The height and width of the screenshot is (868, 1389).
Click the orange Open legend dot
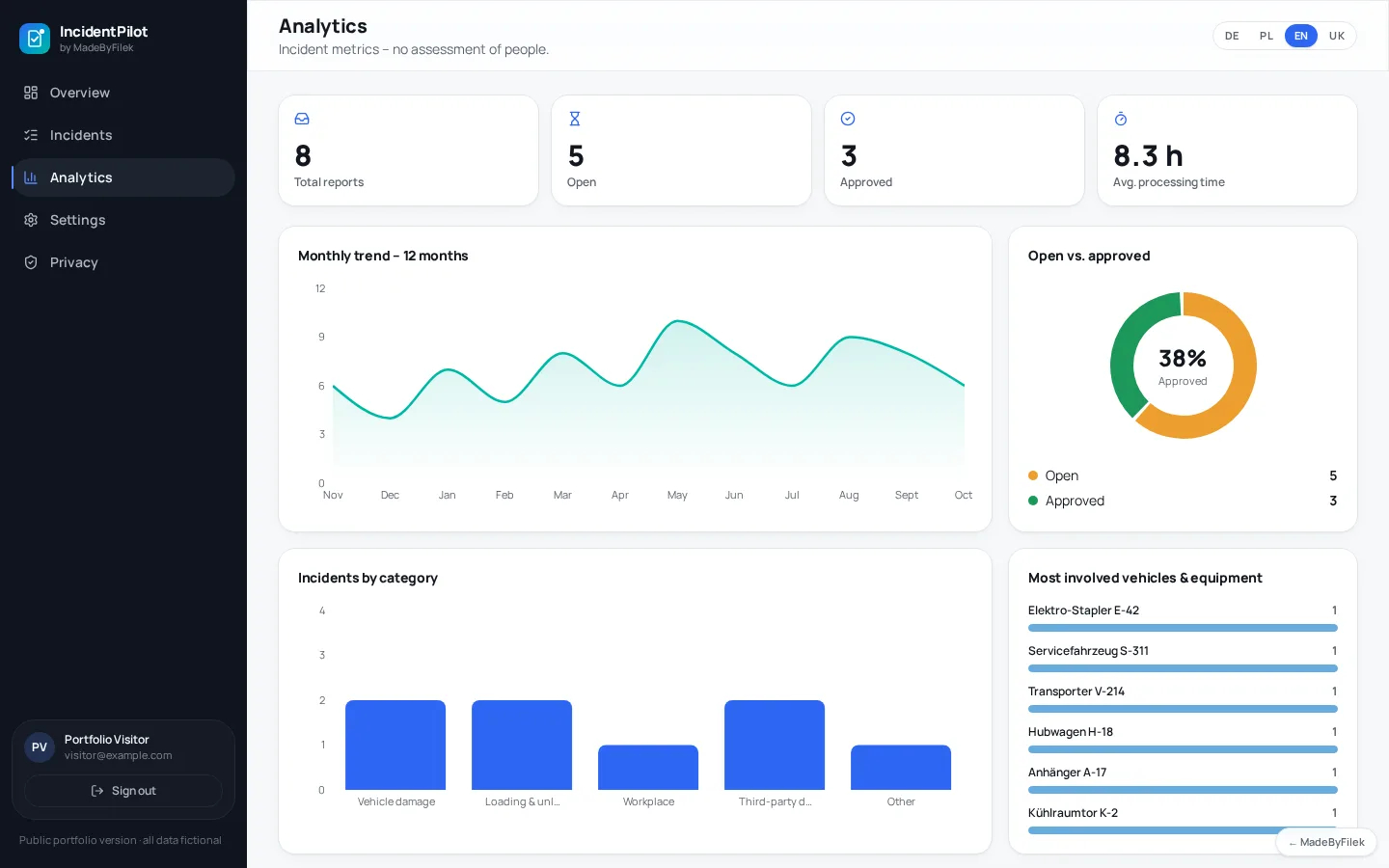tap(1033, 475)
